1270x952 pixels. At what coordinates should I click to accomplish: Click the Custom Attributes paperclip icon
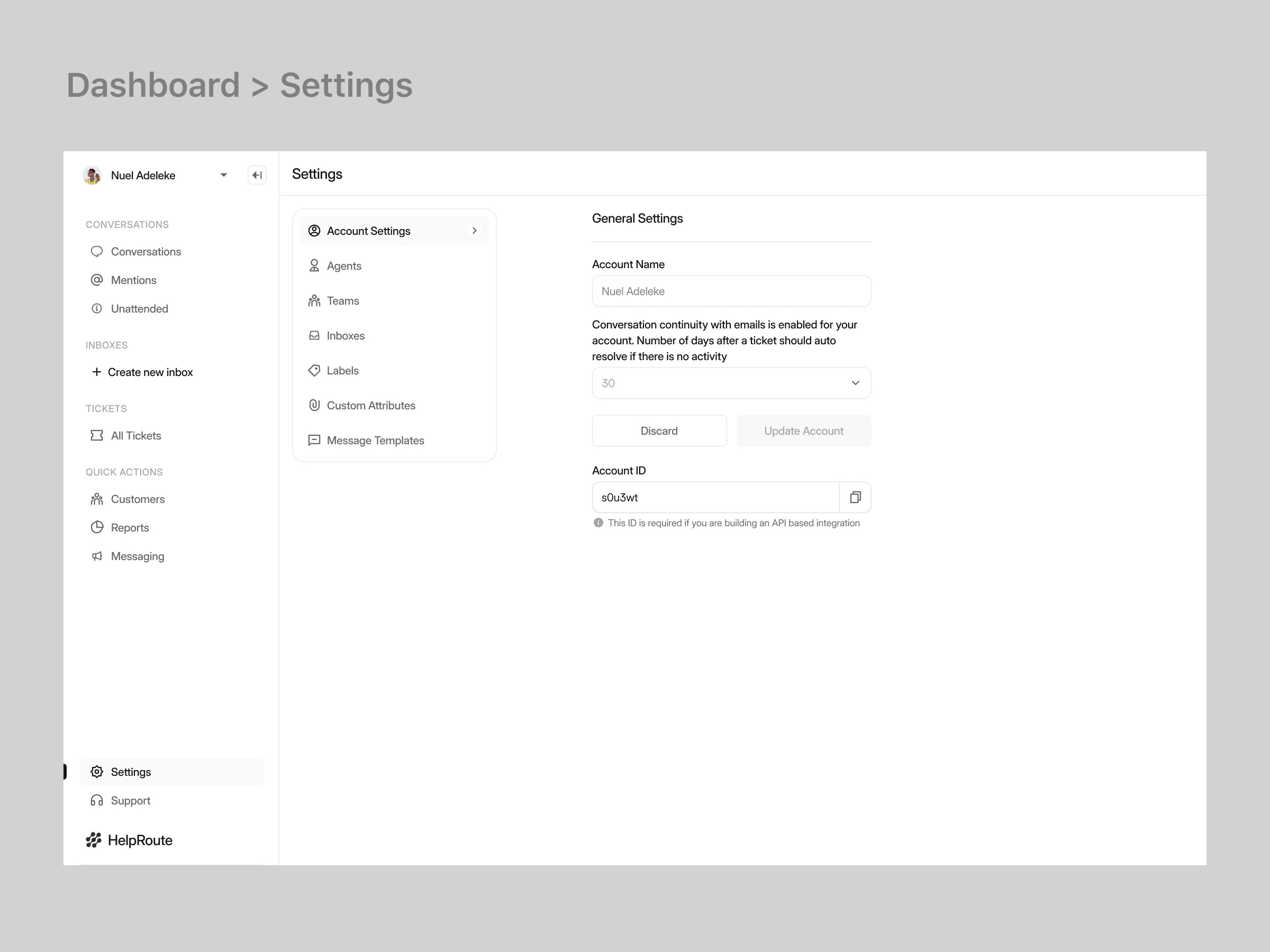pyautogui.click(x=314, y=405)
